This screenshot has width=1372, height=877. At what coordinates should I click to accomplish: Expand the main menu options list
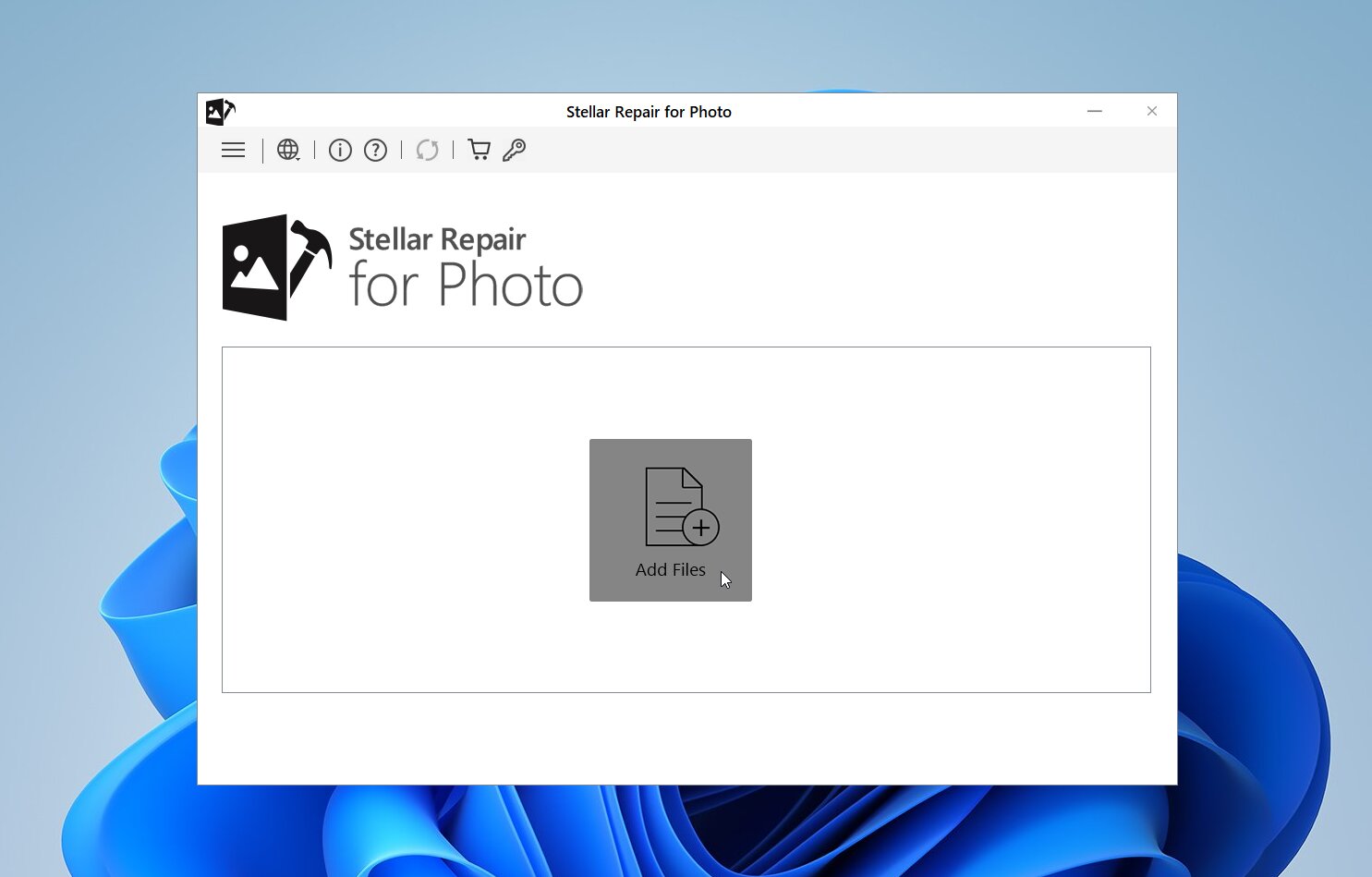[x=233, y=150]
